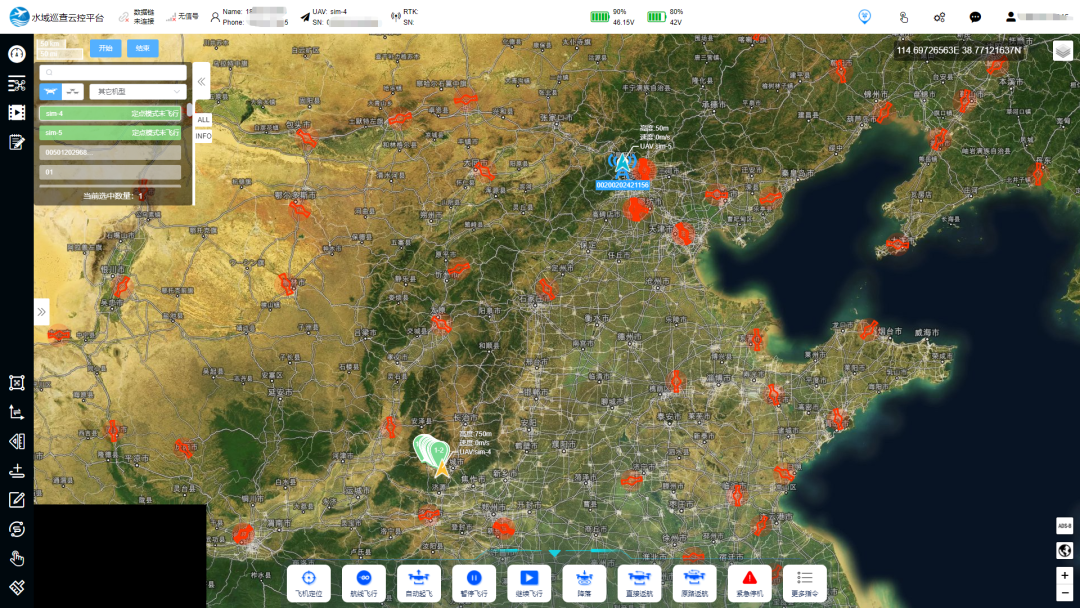Switch to the ALL tab
Image resolution: width=1080 pixels, height=608 pixels.
[x=203, y=119]
